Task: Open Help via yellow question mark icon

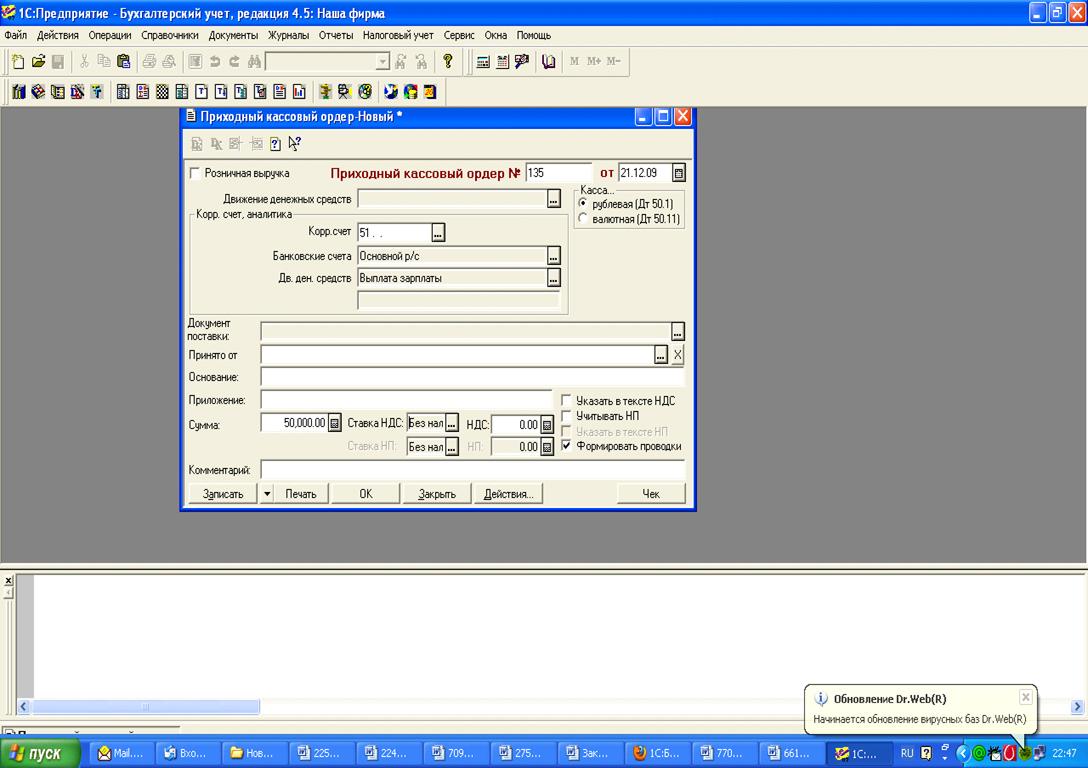Action: click(x=448, y=62)
